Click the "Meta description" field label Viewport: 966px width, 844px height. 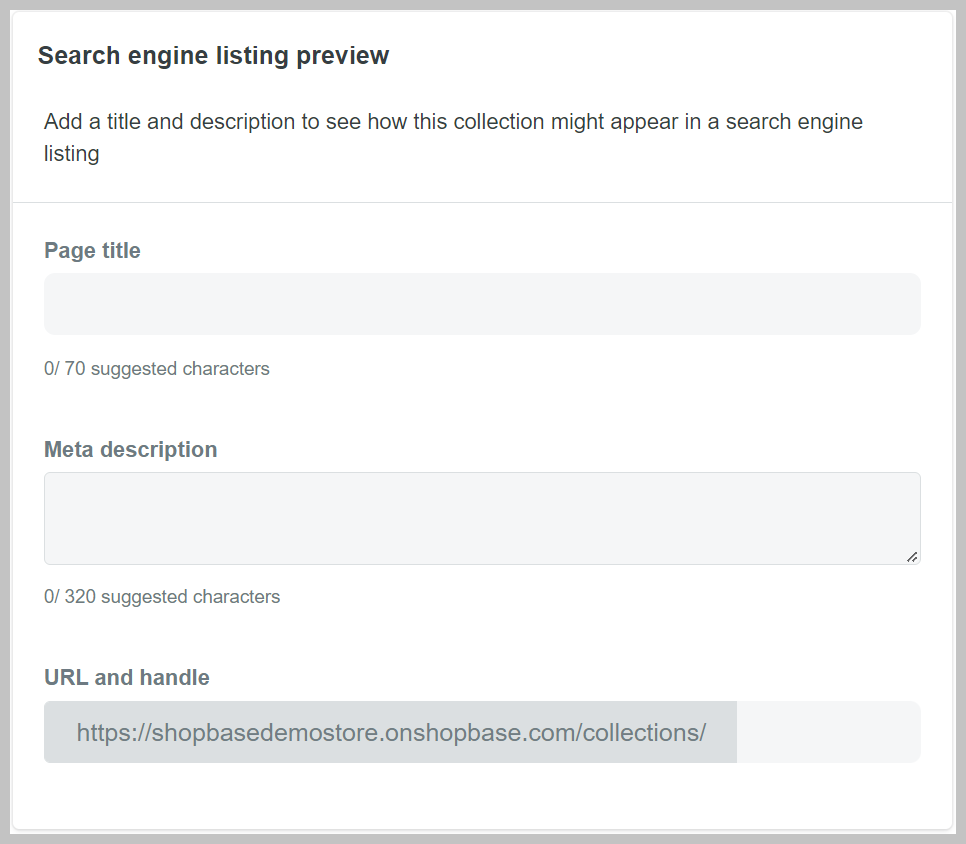[x=130, y=450]
